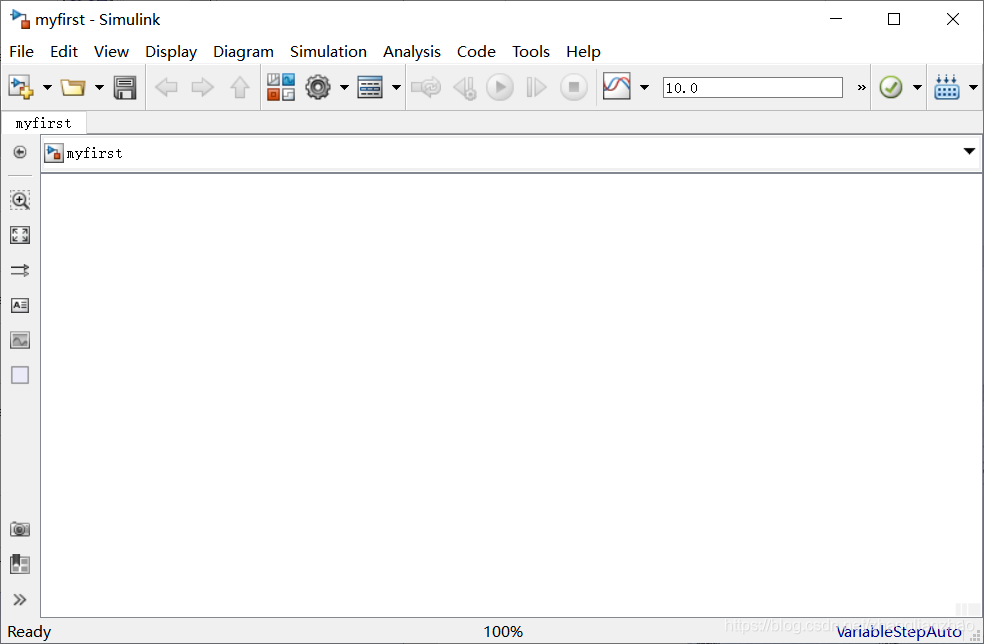Open the Diagram menu
Screen dimensions: 984x644
pyautogui.click(x=243, y=51)
